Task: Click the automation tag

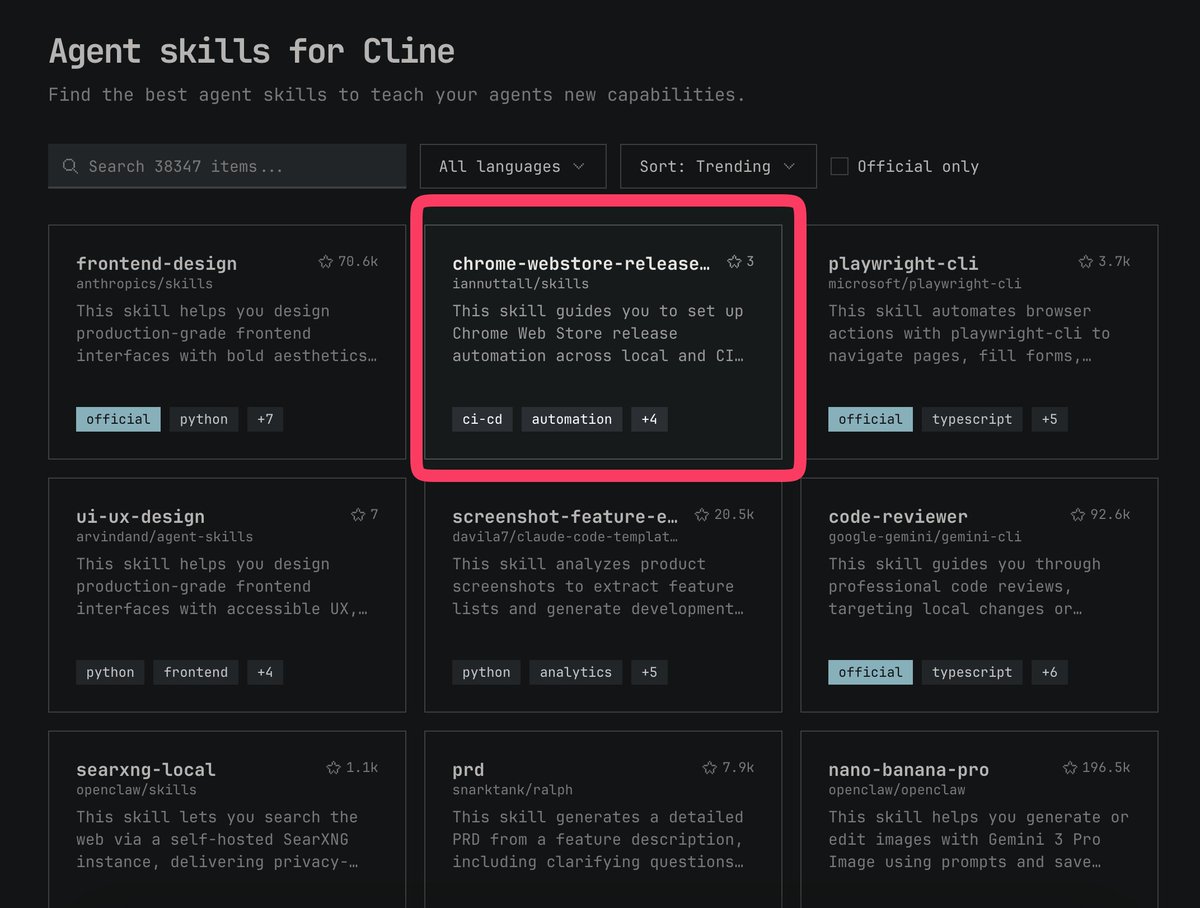Action: [x=572, y=419]
